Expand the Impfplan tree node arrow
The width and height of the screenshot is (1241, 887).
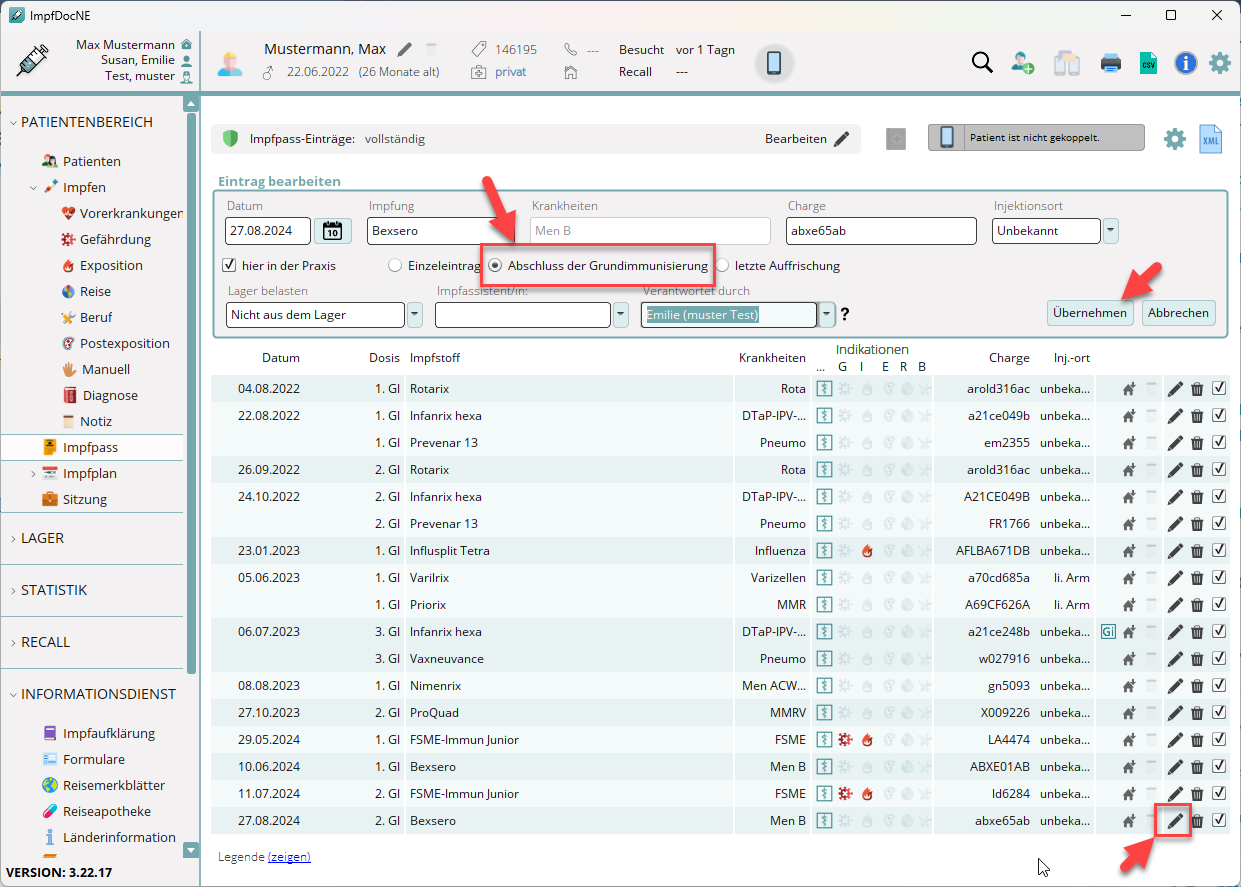pos(33,474)
